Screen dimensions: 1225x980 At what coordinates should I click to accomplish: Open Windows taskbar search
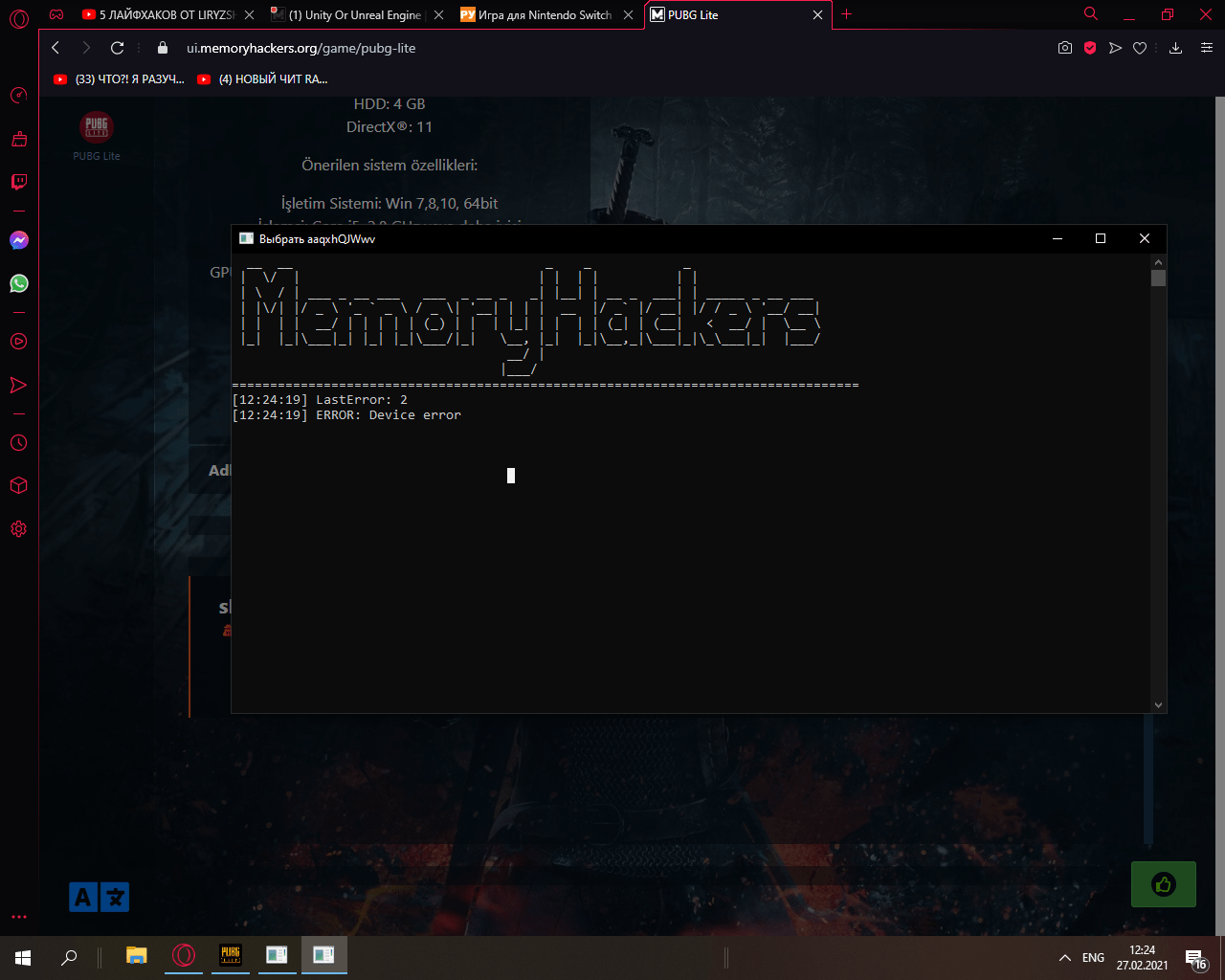(x=69, y=957)
